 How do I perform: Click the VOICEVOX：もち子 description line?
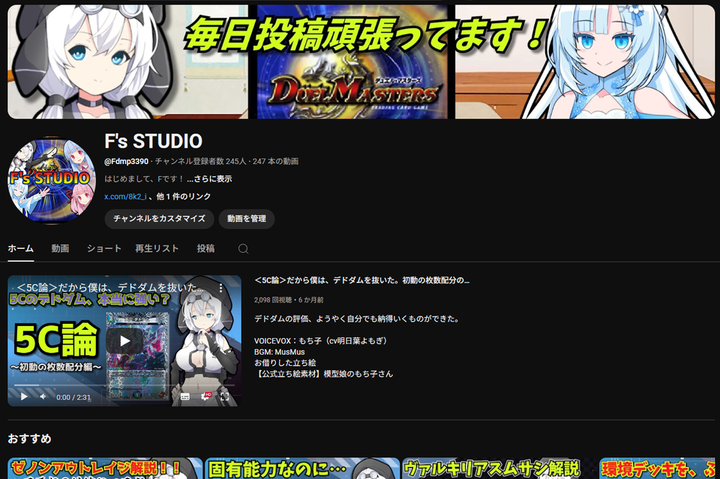(322, 341)
